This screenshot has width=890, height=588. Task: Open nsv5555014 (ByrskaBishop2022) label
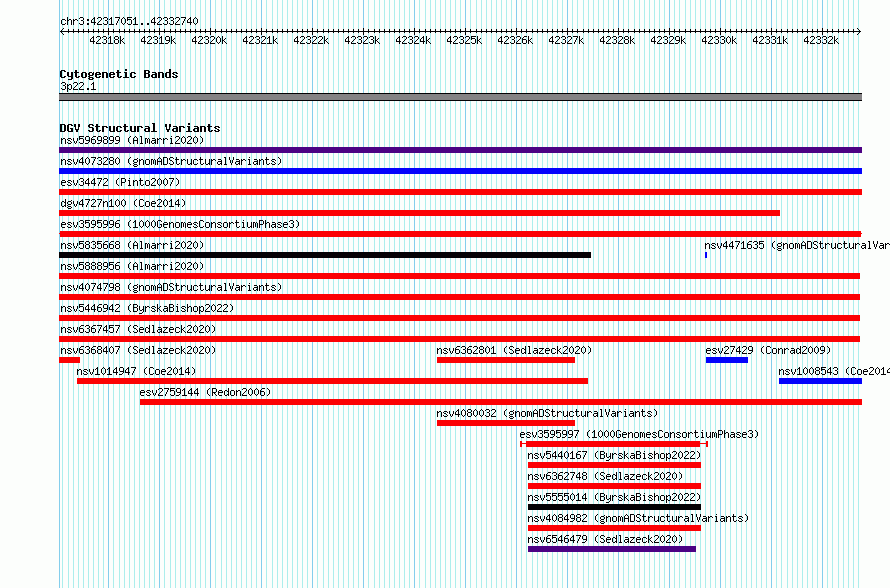point(614,497)
